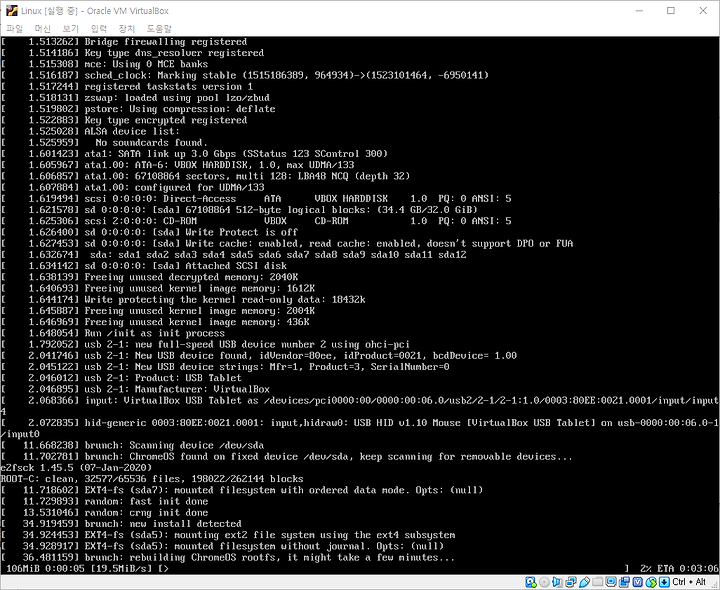
Task: Click the hard disk activity status icon
Action: tap(531, 582)
